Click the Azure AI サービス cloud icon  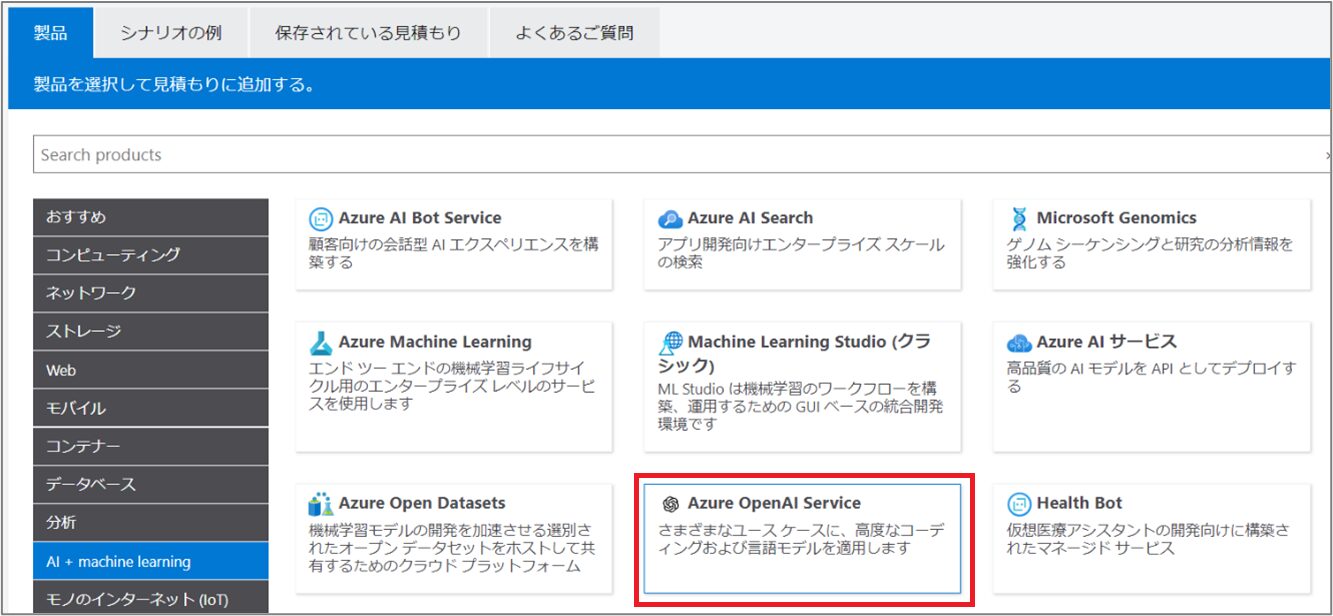tap(1019, 343)
